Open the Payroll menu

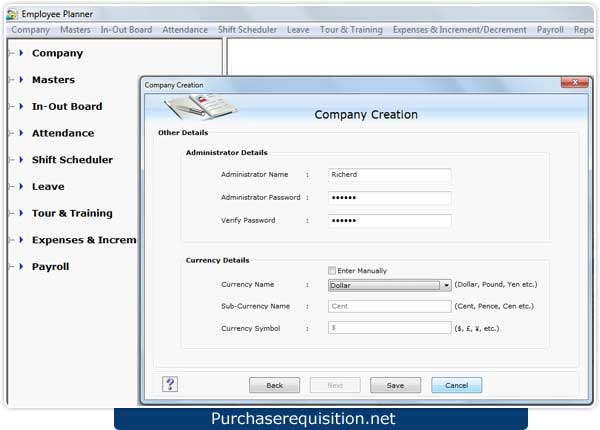[x=550, y=30]
